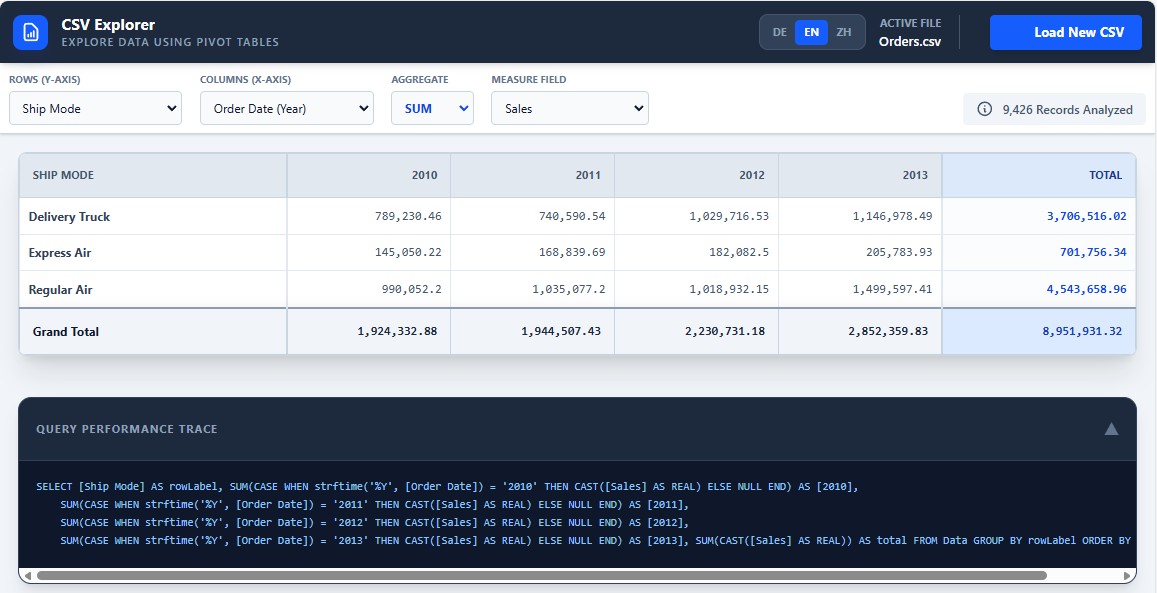Click the Load New CSV button
The width and height of the screenshot is (1157, 593).
coord(1065,32)
